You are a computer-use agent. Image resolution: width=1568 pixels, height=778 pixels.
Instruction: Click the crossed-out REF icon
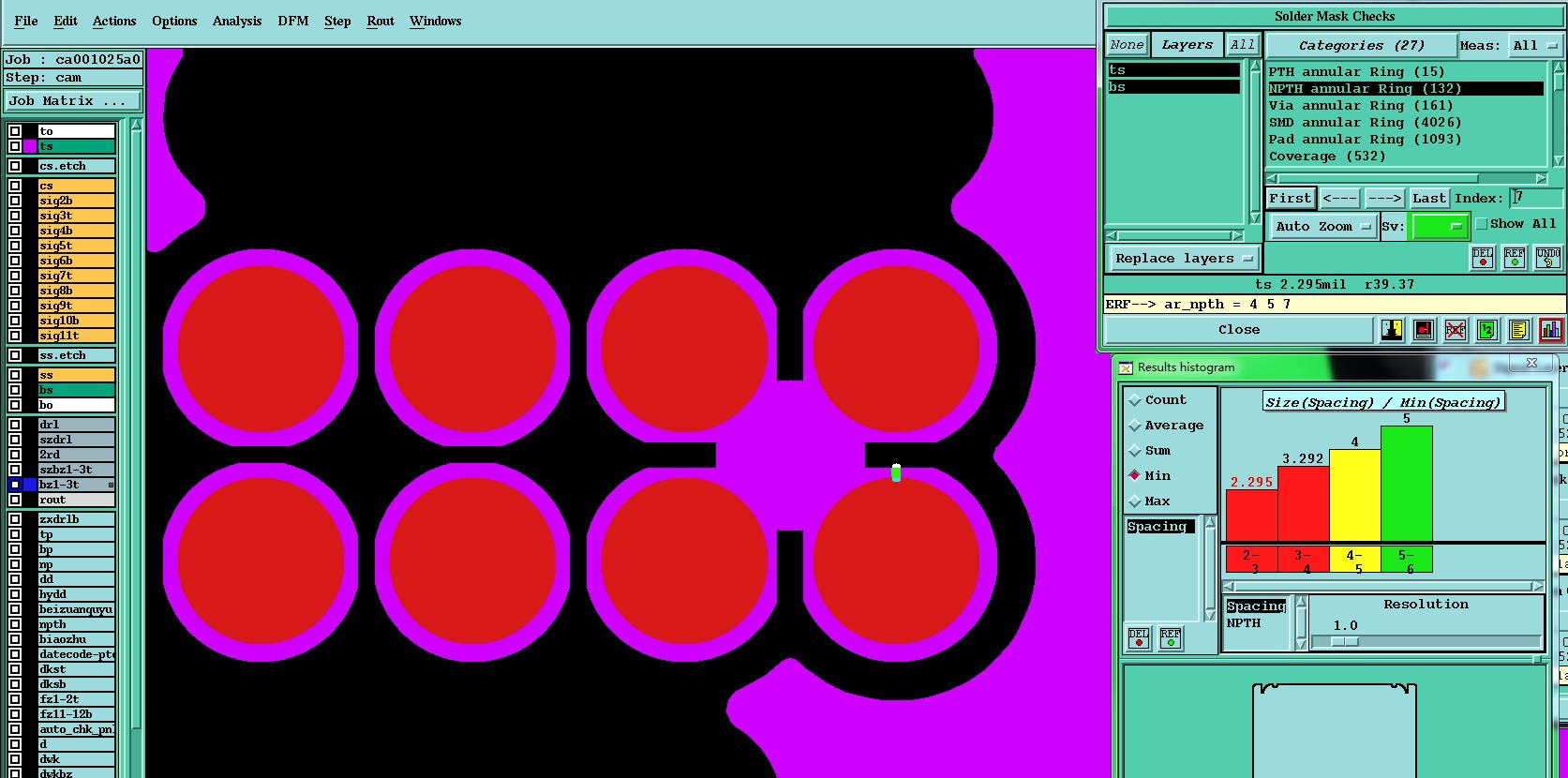1456,330
